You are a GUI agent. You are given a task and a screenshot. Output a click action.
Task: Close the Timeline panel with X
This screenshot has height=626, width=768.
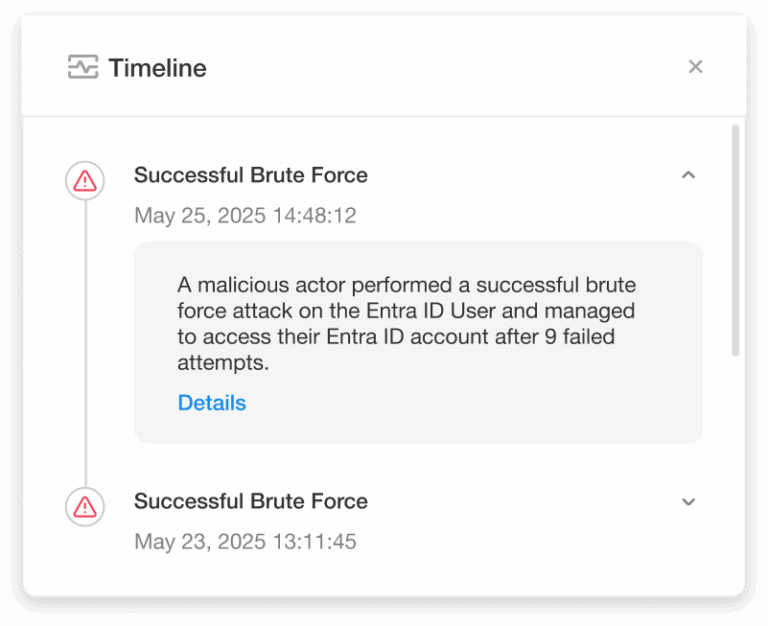pyautogui.click(x=696, y=67)
